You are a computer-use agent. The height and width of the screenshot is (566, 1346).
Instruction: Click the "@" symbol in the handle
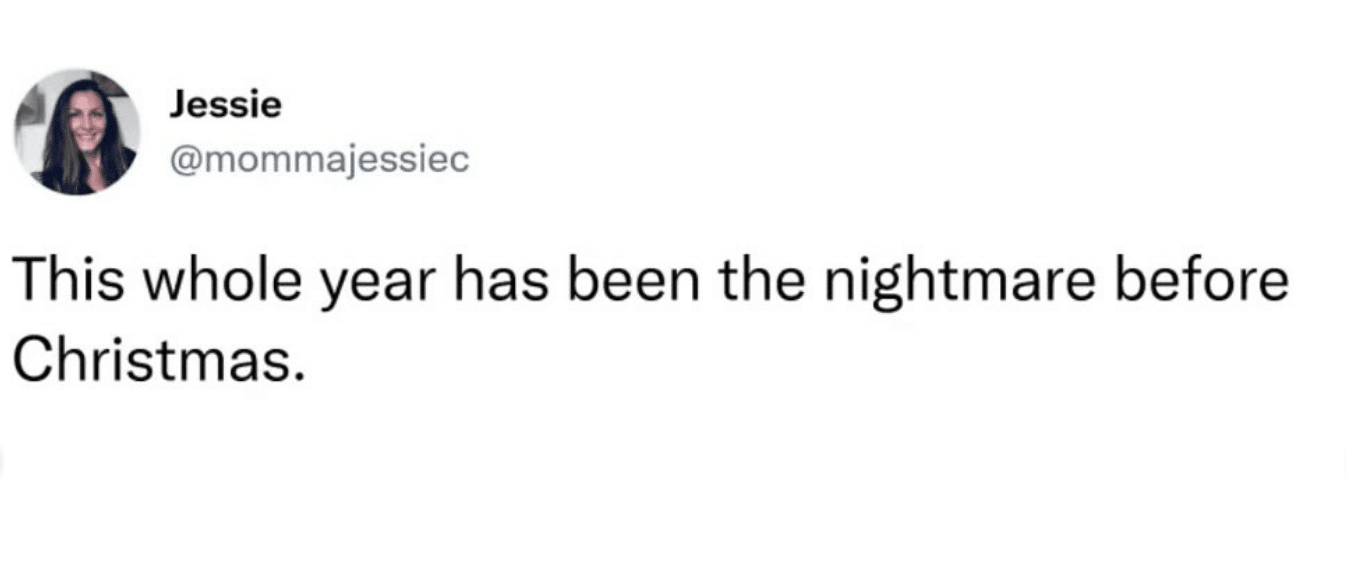(x=182, y=160)
